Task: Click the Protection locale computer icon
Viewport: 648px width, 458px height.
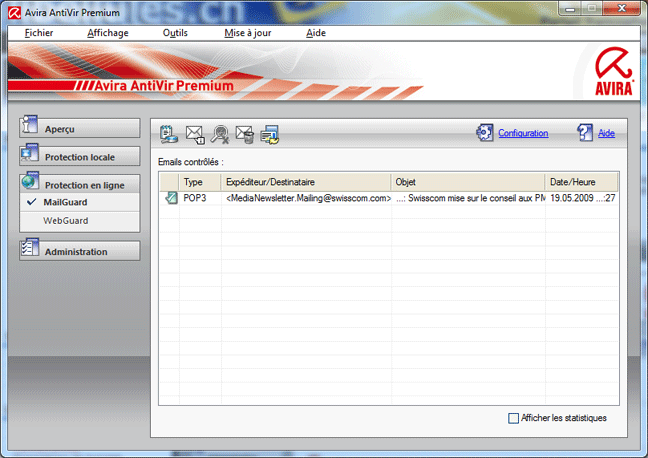Action: coord(30,153)
